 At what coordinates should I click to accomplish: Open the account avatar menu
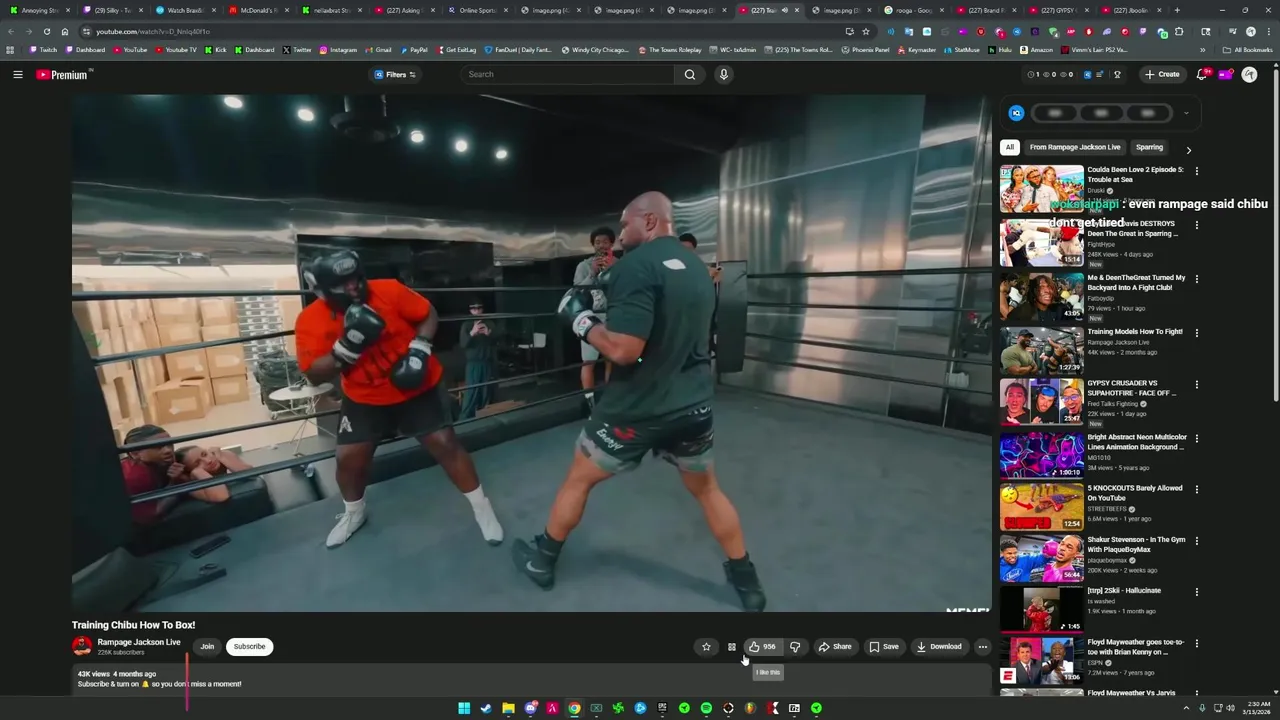tap(1249, 74)
